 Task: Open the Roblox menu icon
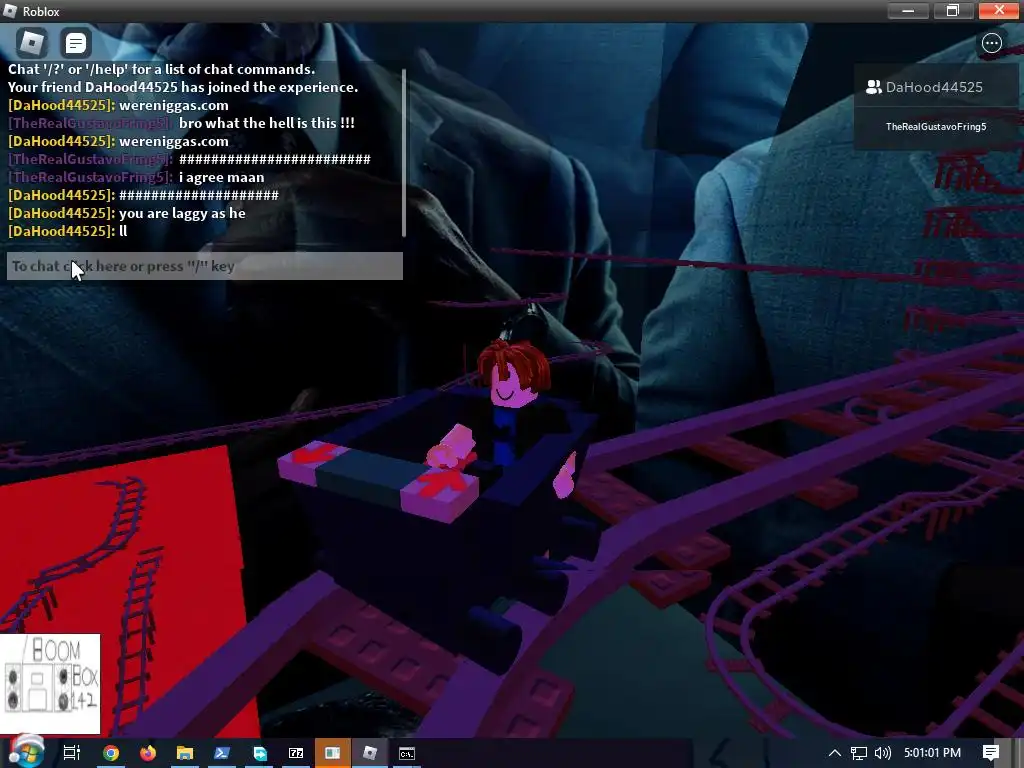click(31, 43)
